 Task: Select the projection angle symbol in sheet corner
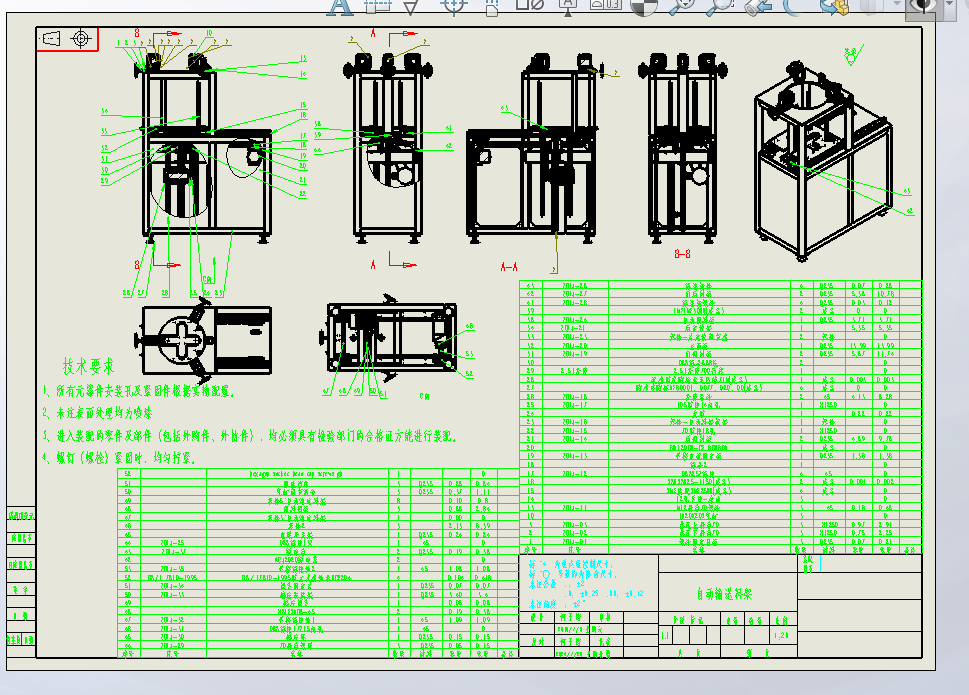(67, 39)
